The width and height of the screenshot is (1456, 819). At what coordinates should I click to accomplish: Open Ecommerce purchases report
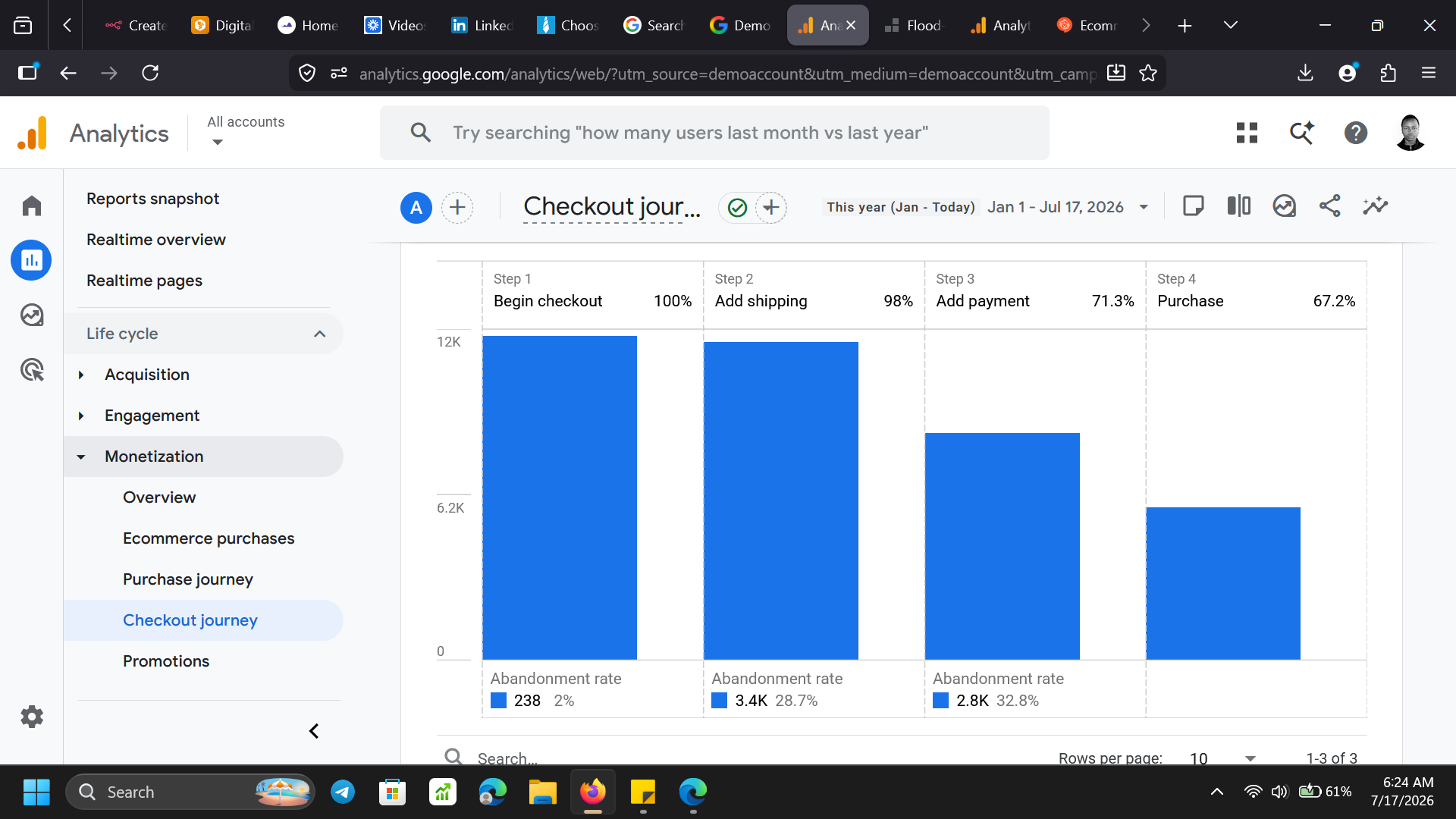(209, 538)
